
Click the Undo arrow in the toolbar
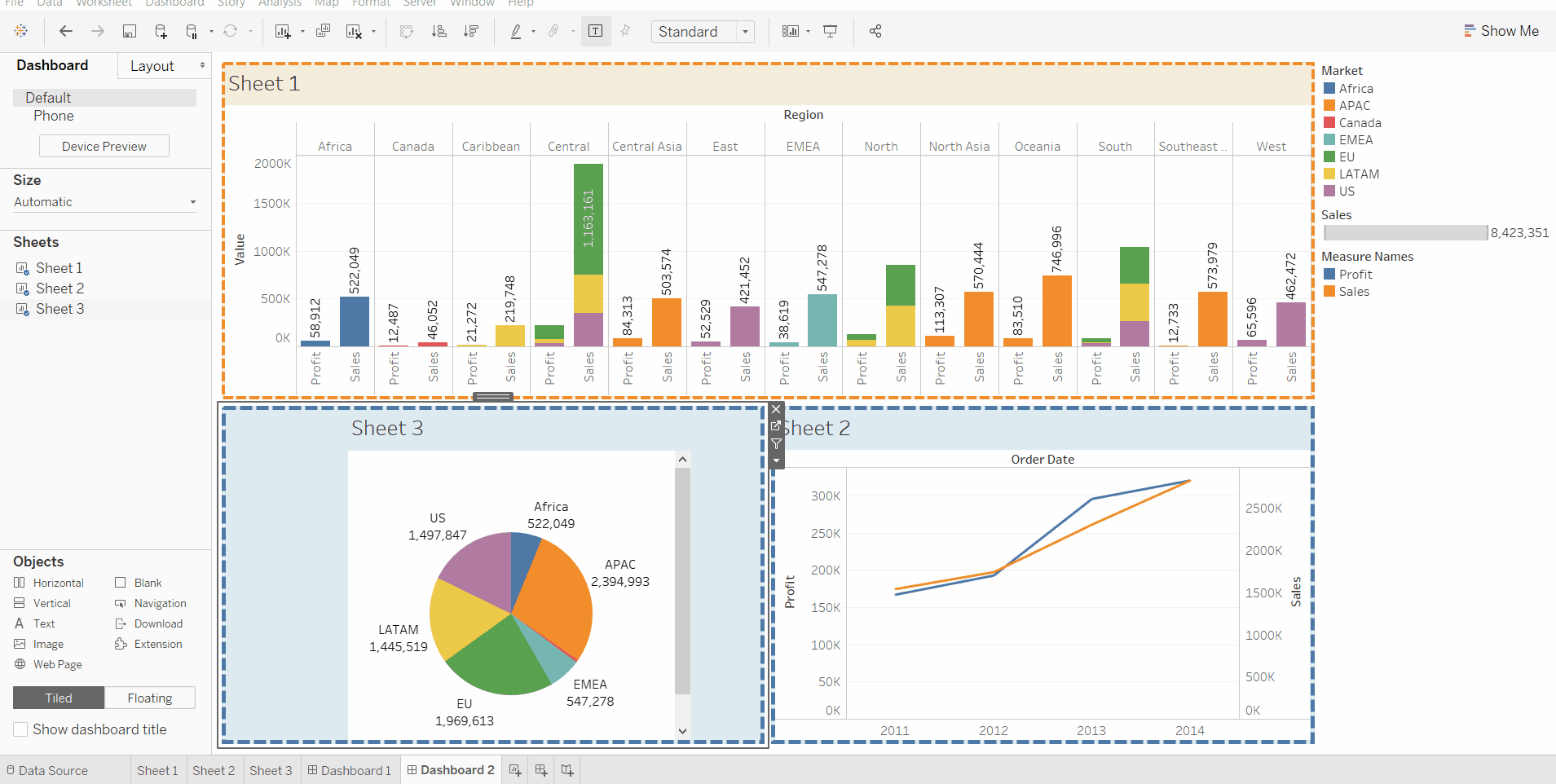click(65, 31)
